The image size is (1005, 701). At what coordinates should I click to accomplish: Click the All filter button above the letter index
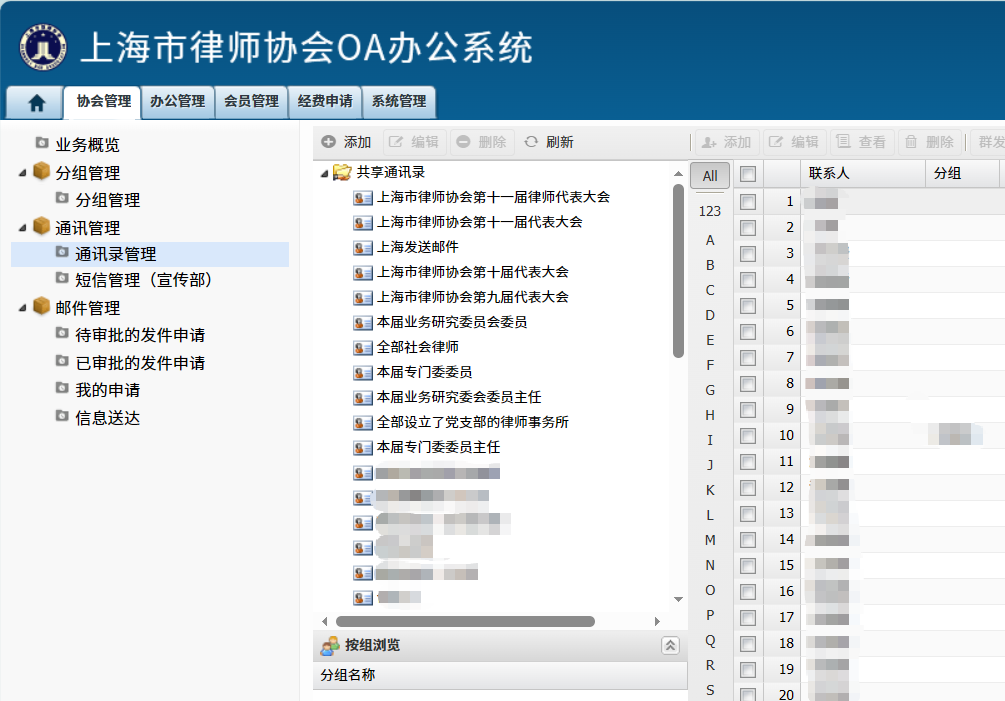(709, 175)
